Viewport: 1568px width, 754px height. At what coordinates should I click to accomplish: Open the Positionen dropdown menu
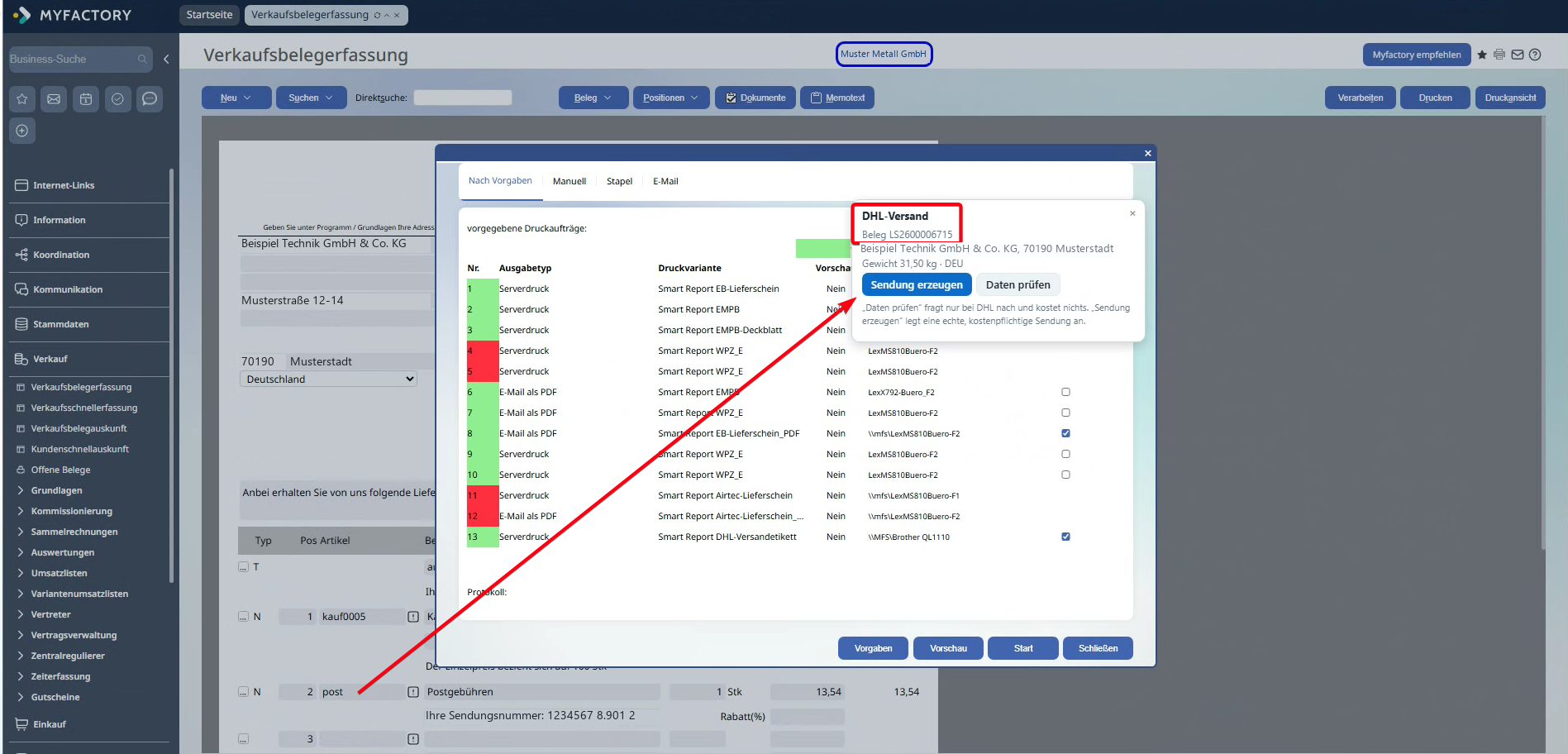(x=671, y=98)
